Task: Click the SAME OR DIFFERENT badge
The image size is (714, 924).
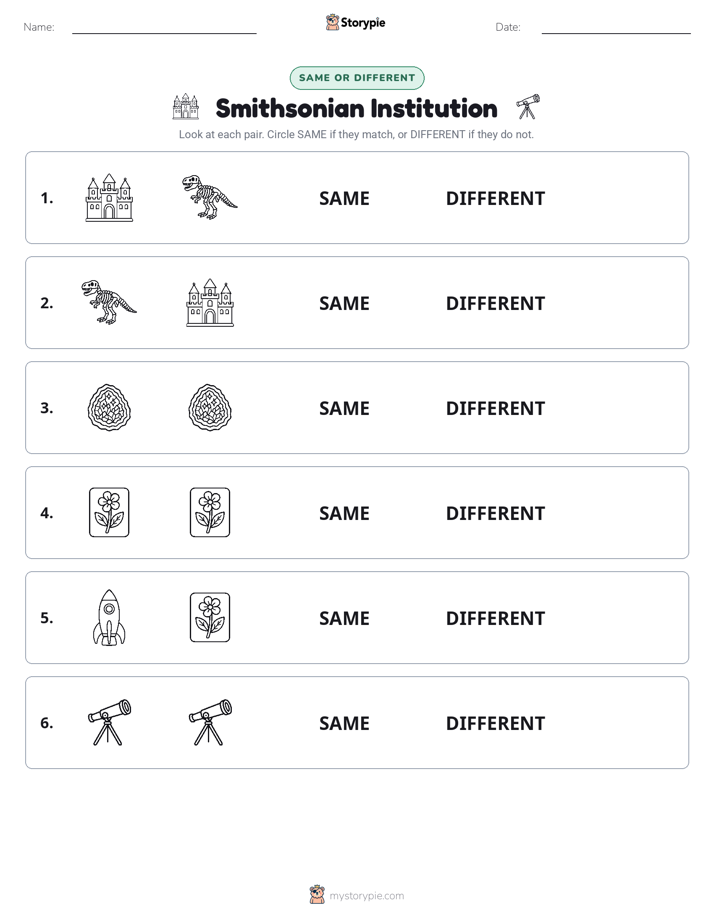Action: 357,78
